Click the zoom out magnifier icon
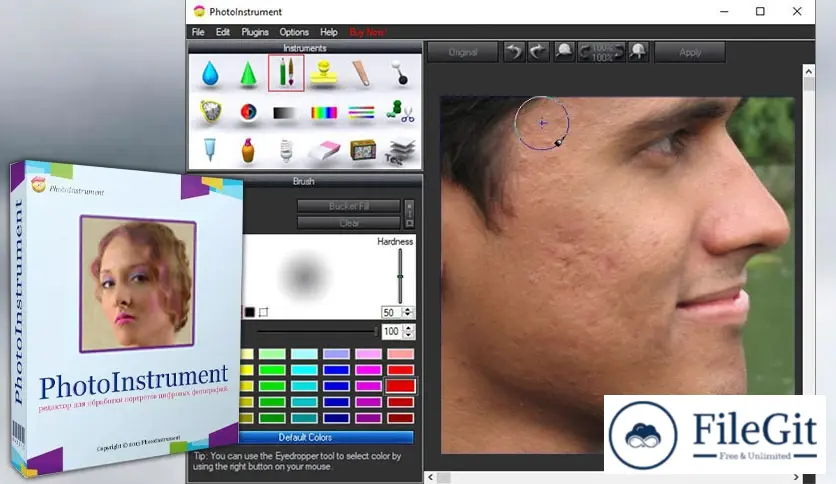Viewport: 836px width, 484px height. 564,52
